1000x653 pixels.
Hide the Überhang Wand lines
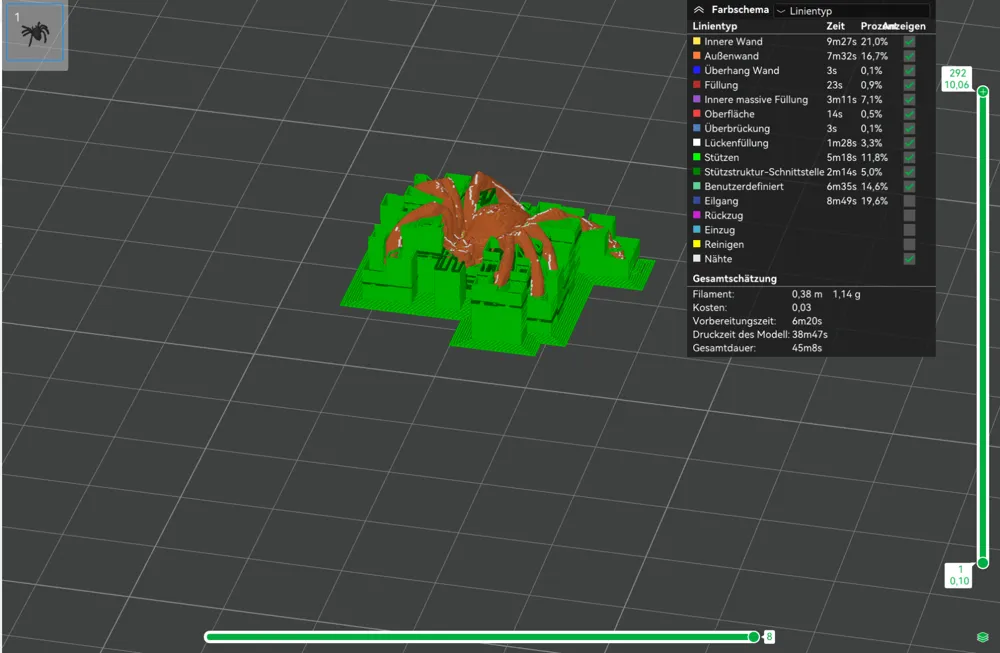(x=908, y=70)
